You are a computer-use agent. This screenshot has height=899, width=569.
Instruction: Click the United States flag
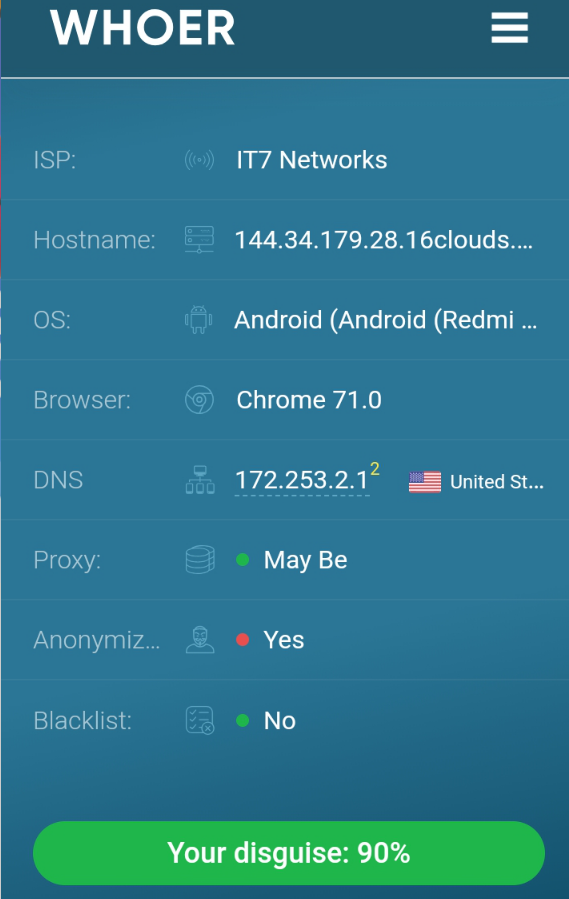point(425,482)
